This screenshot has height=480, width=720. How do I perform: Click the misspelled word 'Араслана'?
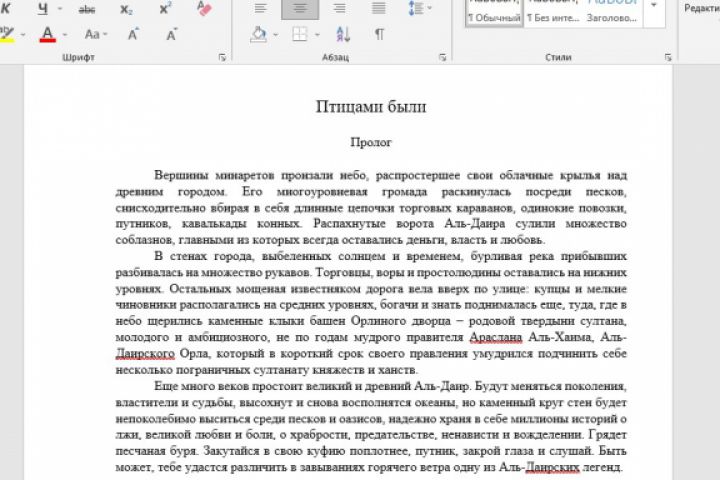(496, 337)
